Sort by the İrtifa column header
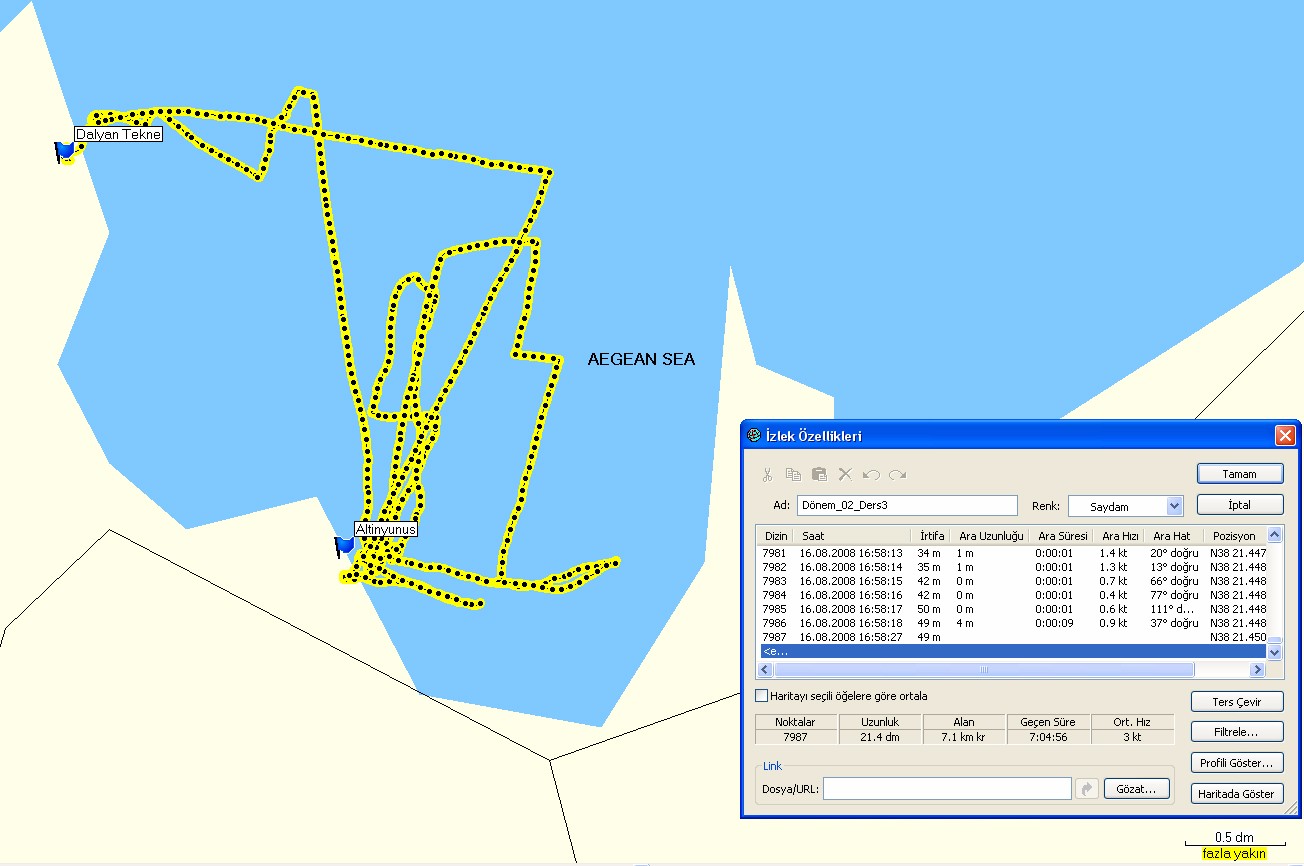 [x=932, y=535]
